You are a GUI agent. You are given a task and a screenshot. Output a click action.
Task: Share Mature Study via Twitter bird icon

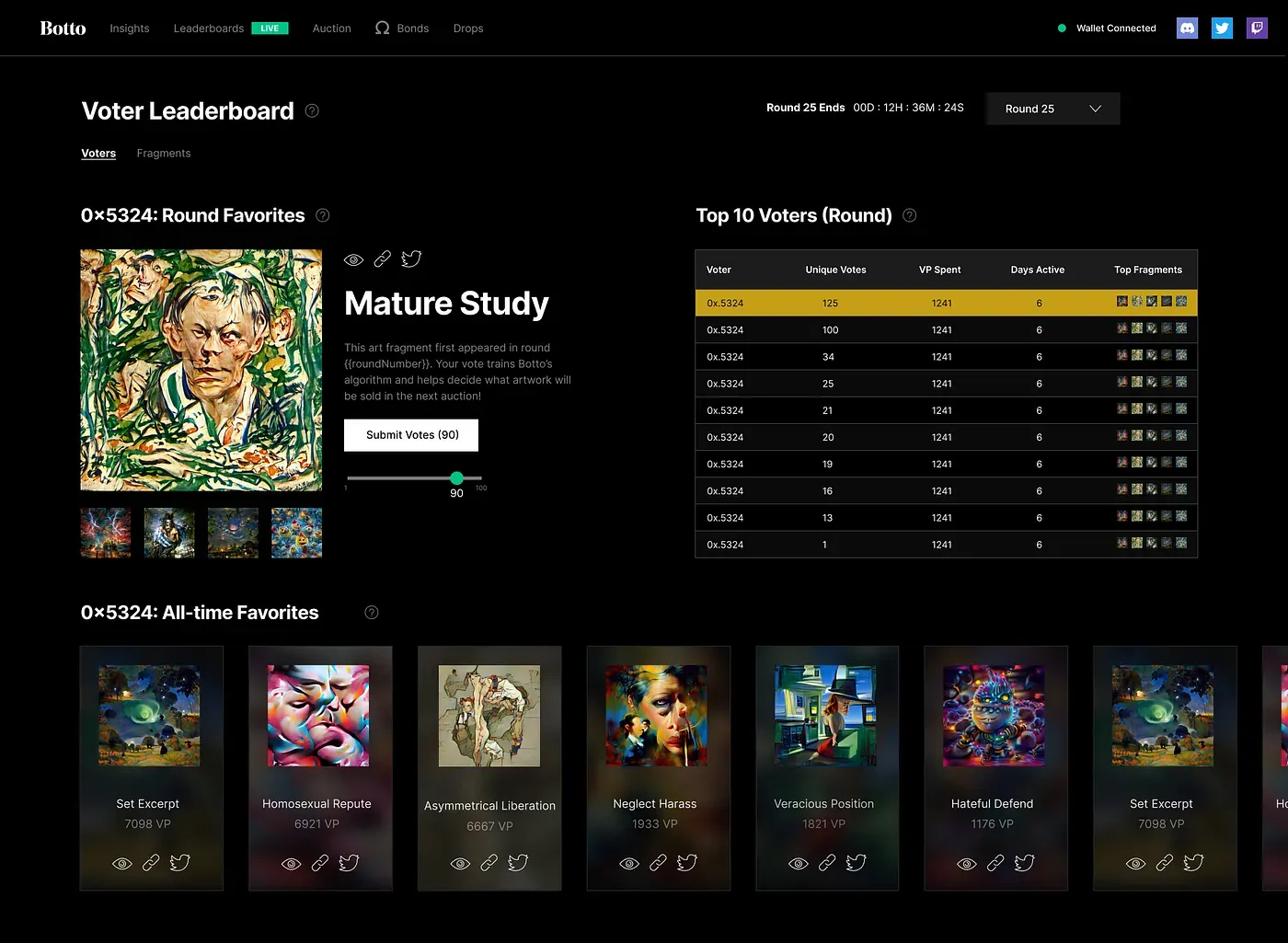[x=411, y=259]
